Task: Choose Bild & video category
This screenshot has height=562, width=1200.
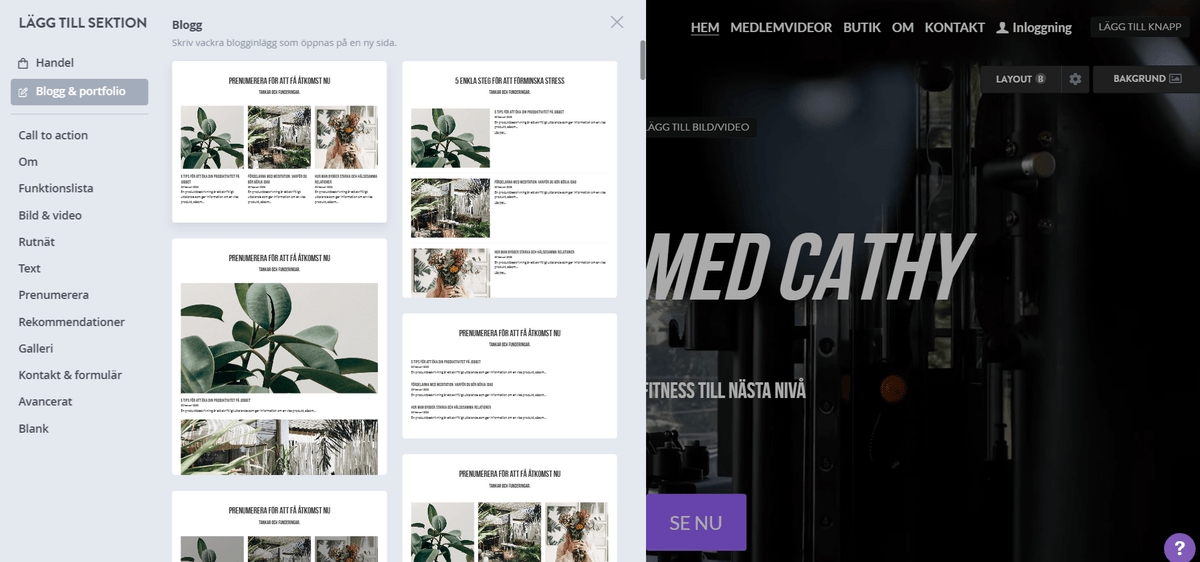Action: [50, 215]
